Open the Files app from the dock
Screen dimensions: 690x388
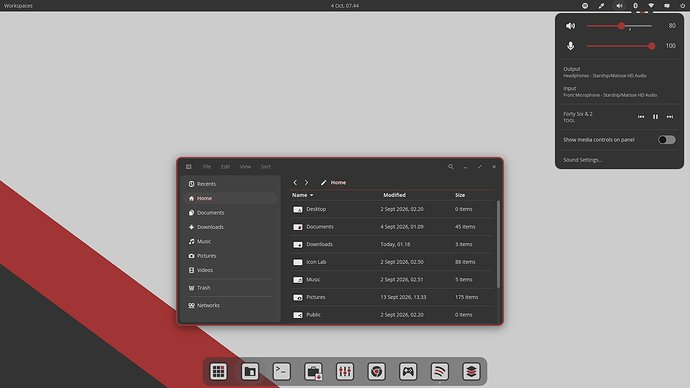coord(250,371)
